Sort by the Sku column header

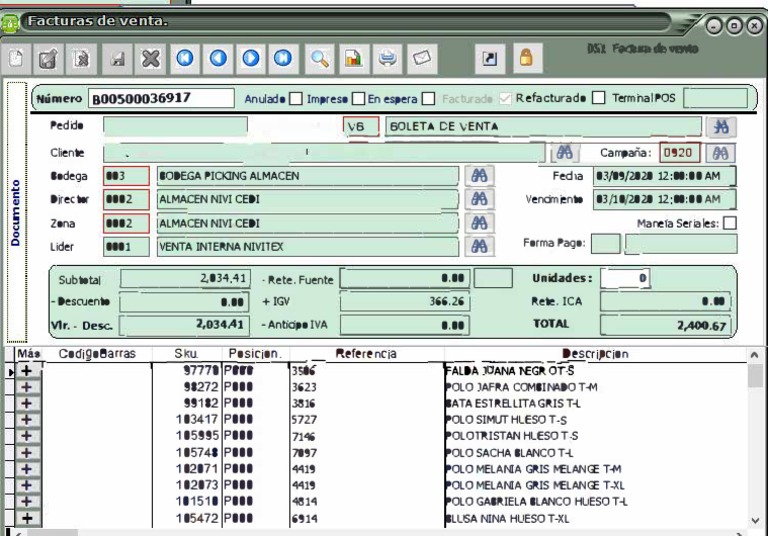(x=187, y=354)
